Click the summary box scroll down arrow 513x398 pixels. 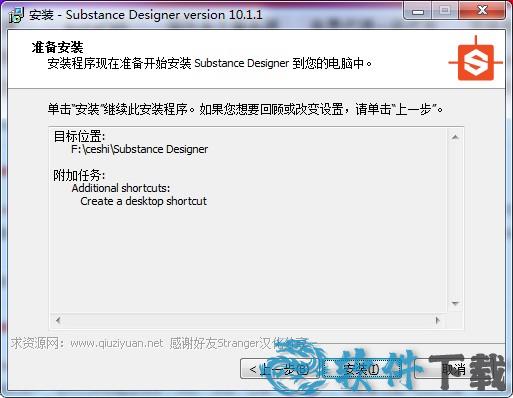[455, 303]
